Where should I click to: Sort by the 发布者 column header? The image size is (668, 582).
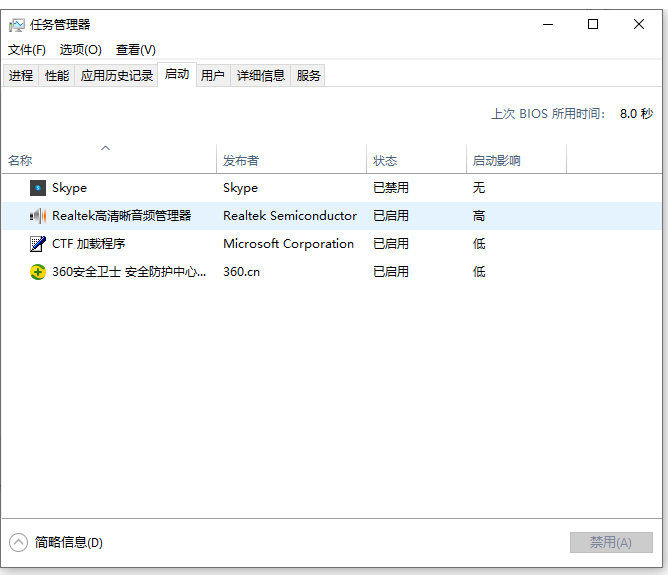click(x=241, y=161)
